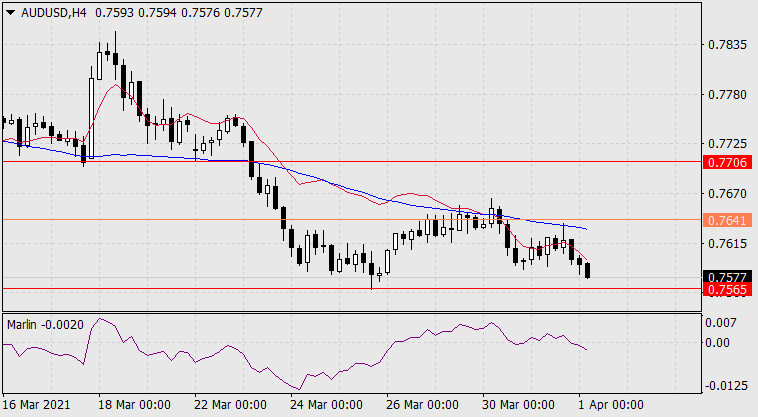Click the 24 Mar 00:00 time label
758x417 pixels.
coord(326,404)
